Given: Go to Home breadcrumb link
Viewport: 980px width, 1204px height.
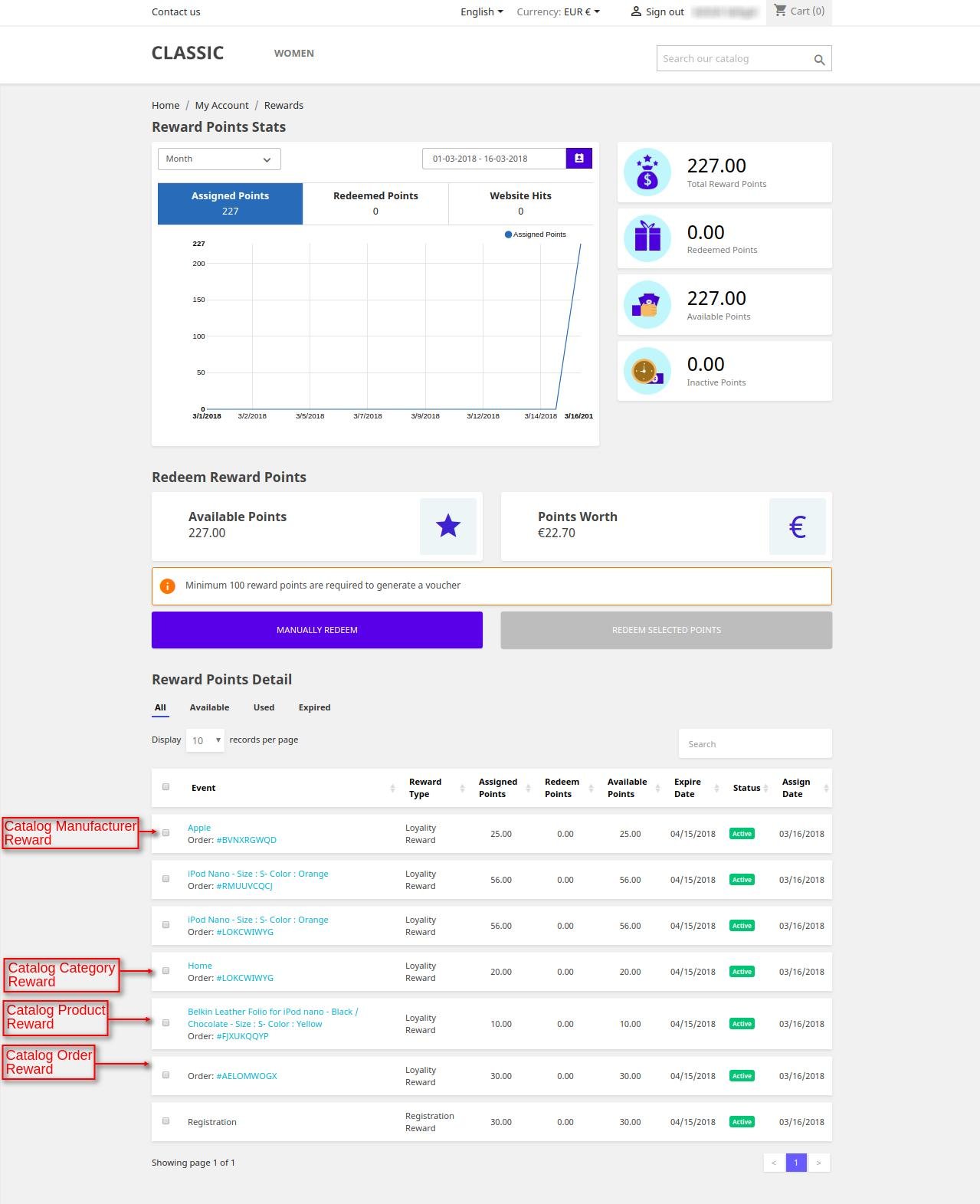Looking at the screenshot, I should point(166,105).
